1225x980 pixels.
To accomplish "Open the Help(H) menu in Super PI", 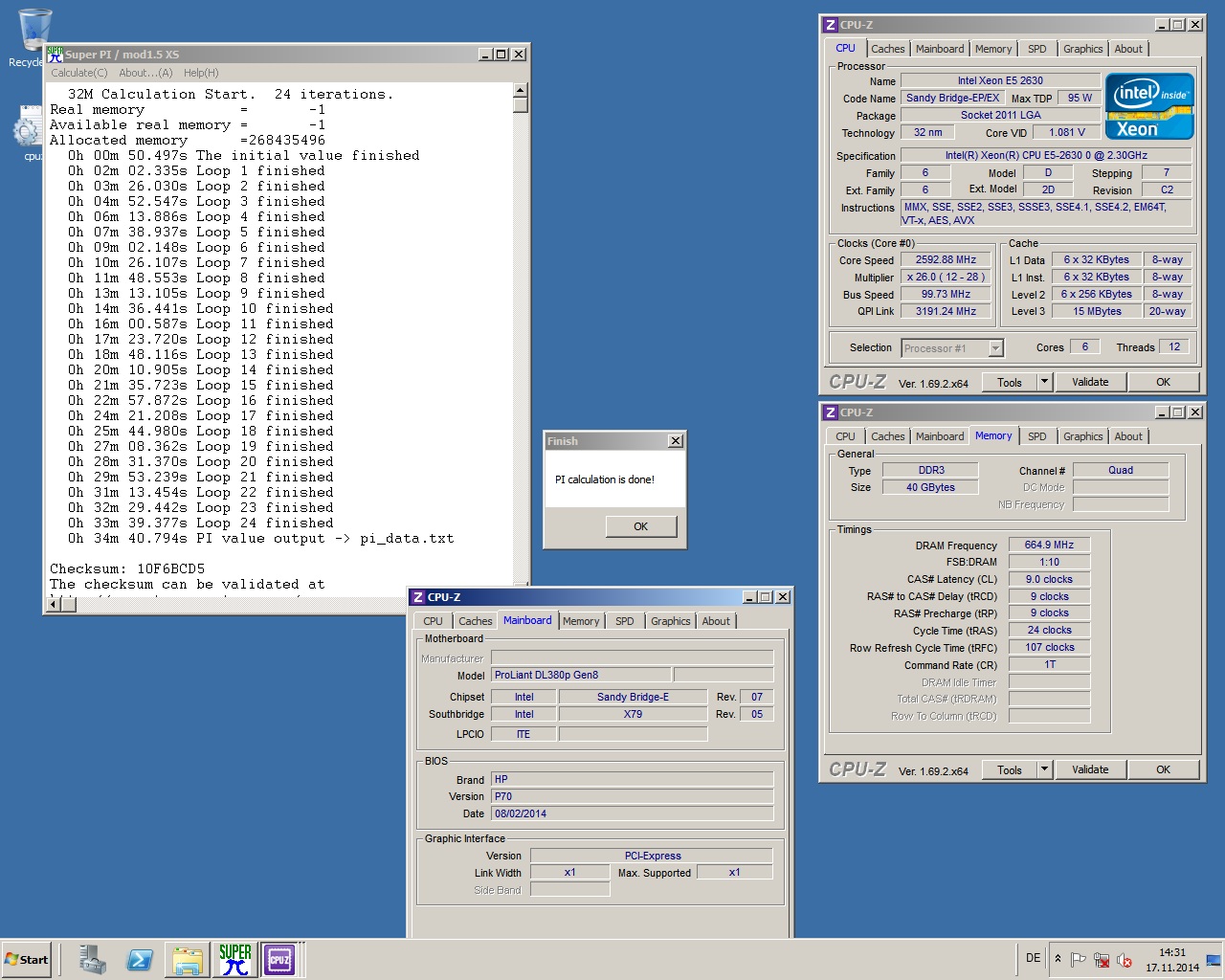I will (x=201, y=73).
